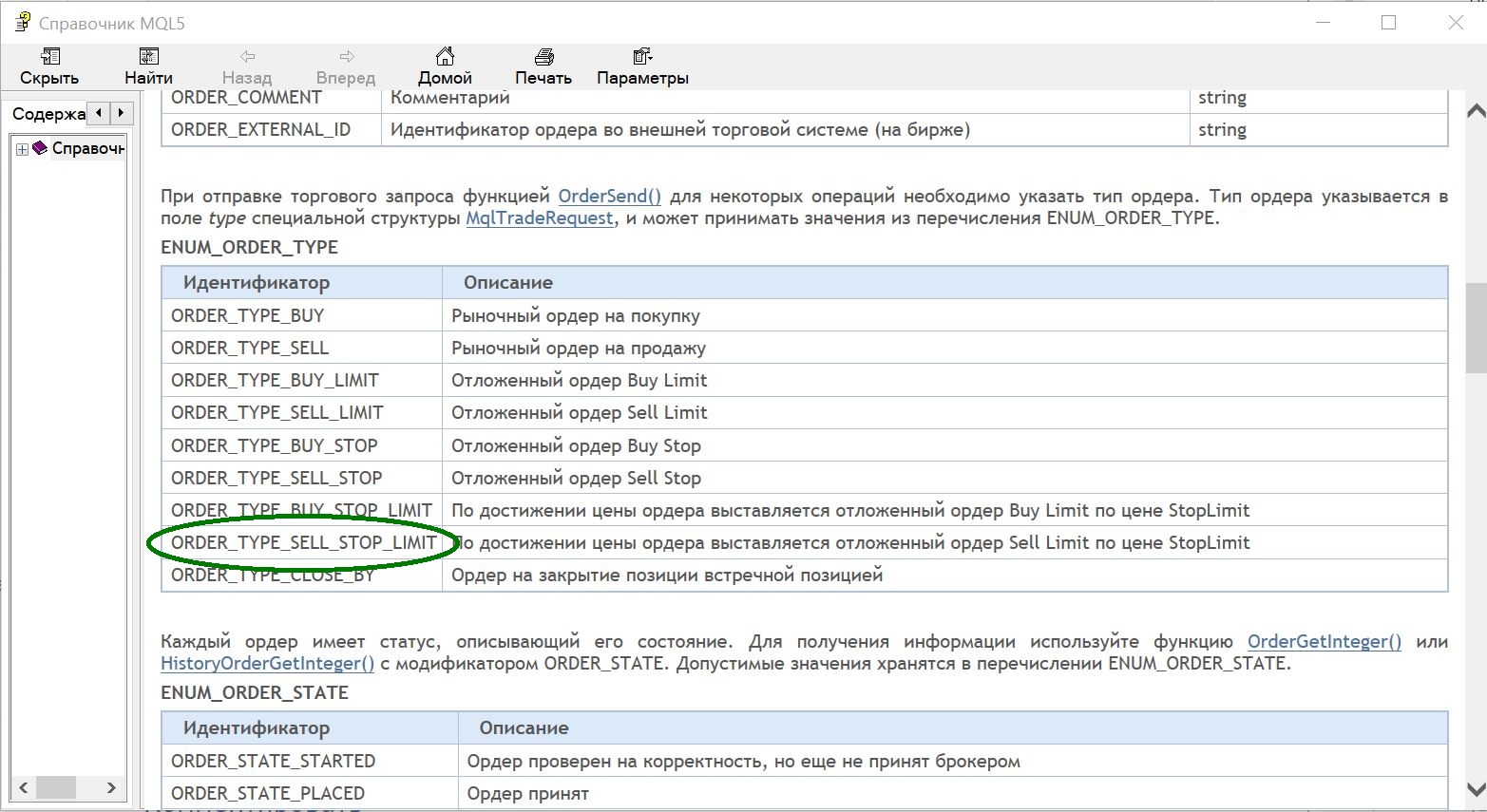The image size is (1487, 812).
Task: Click the Печать (Print) icon
Action: (x=543, y=57)
